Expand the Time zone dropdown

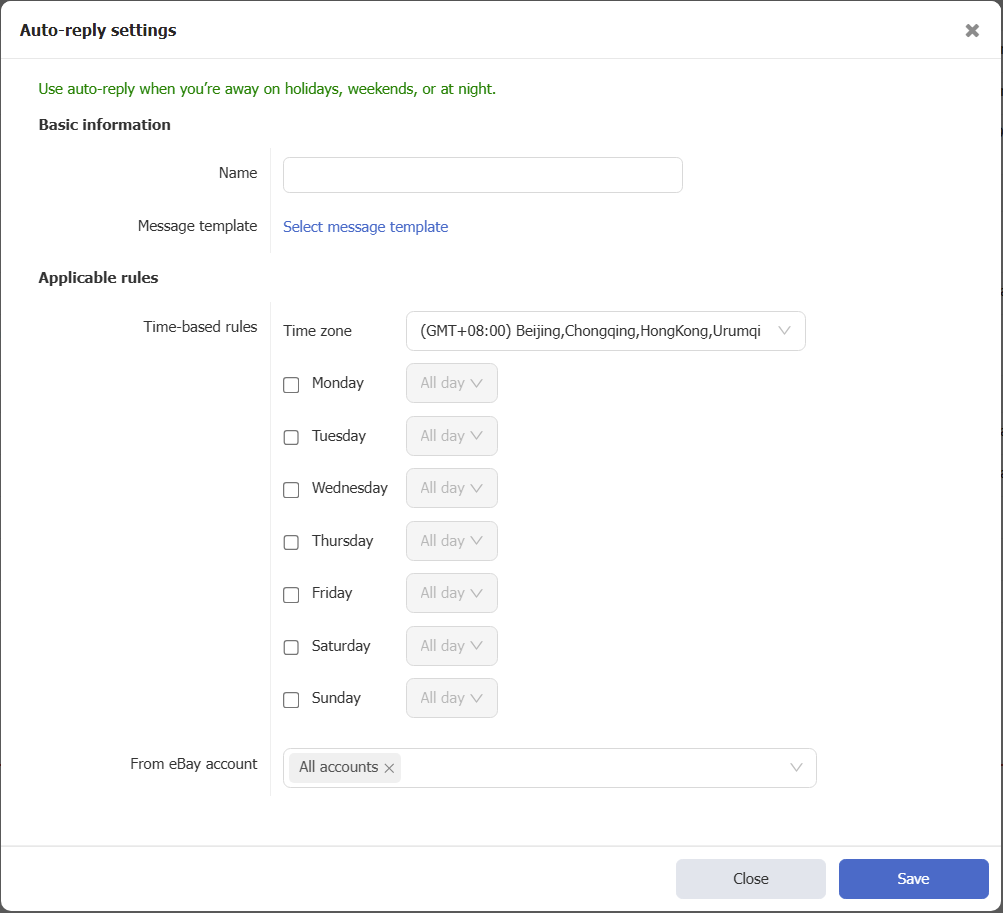[x=605, y=331]
